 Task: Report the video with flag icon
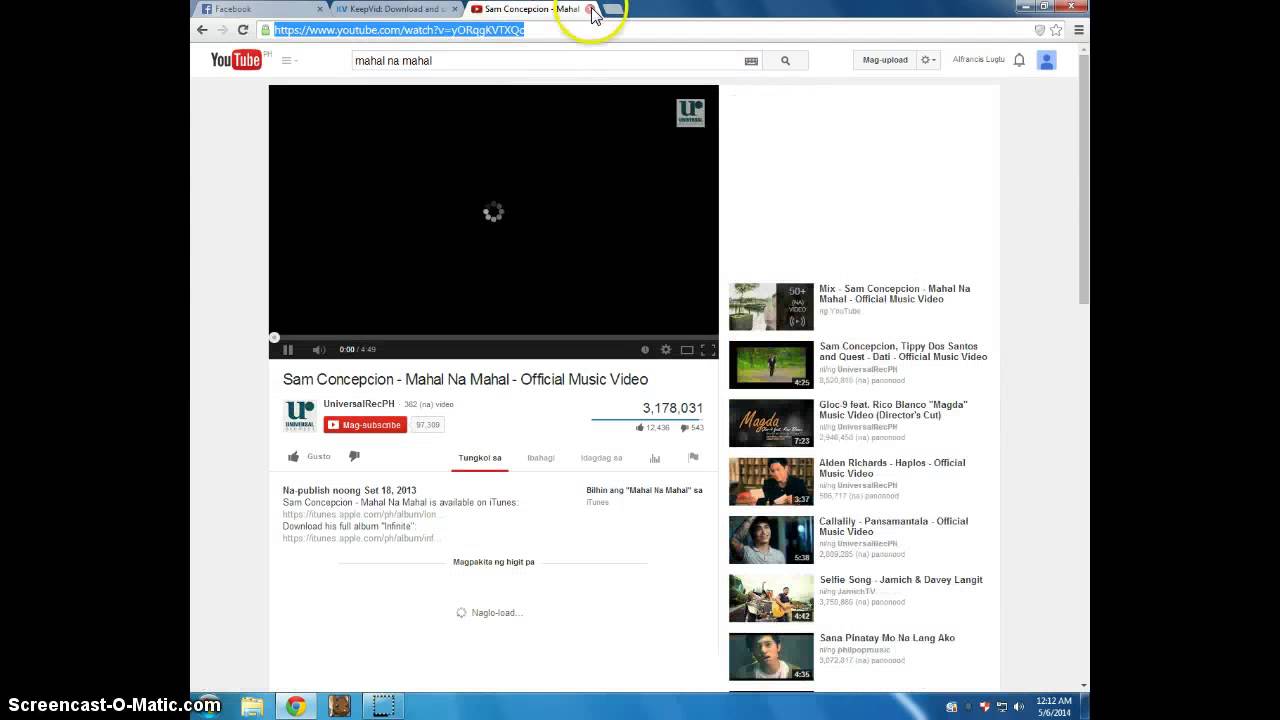[x=693, y=457]
